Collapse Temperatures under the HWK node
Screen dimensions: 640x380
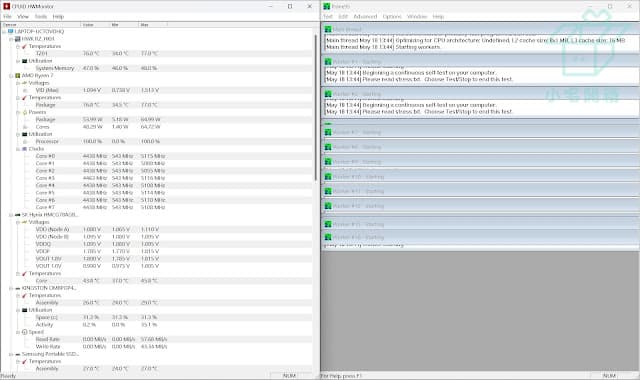(18, 46)
